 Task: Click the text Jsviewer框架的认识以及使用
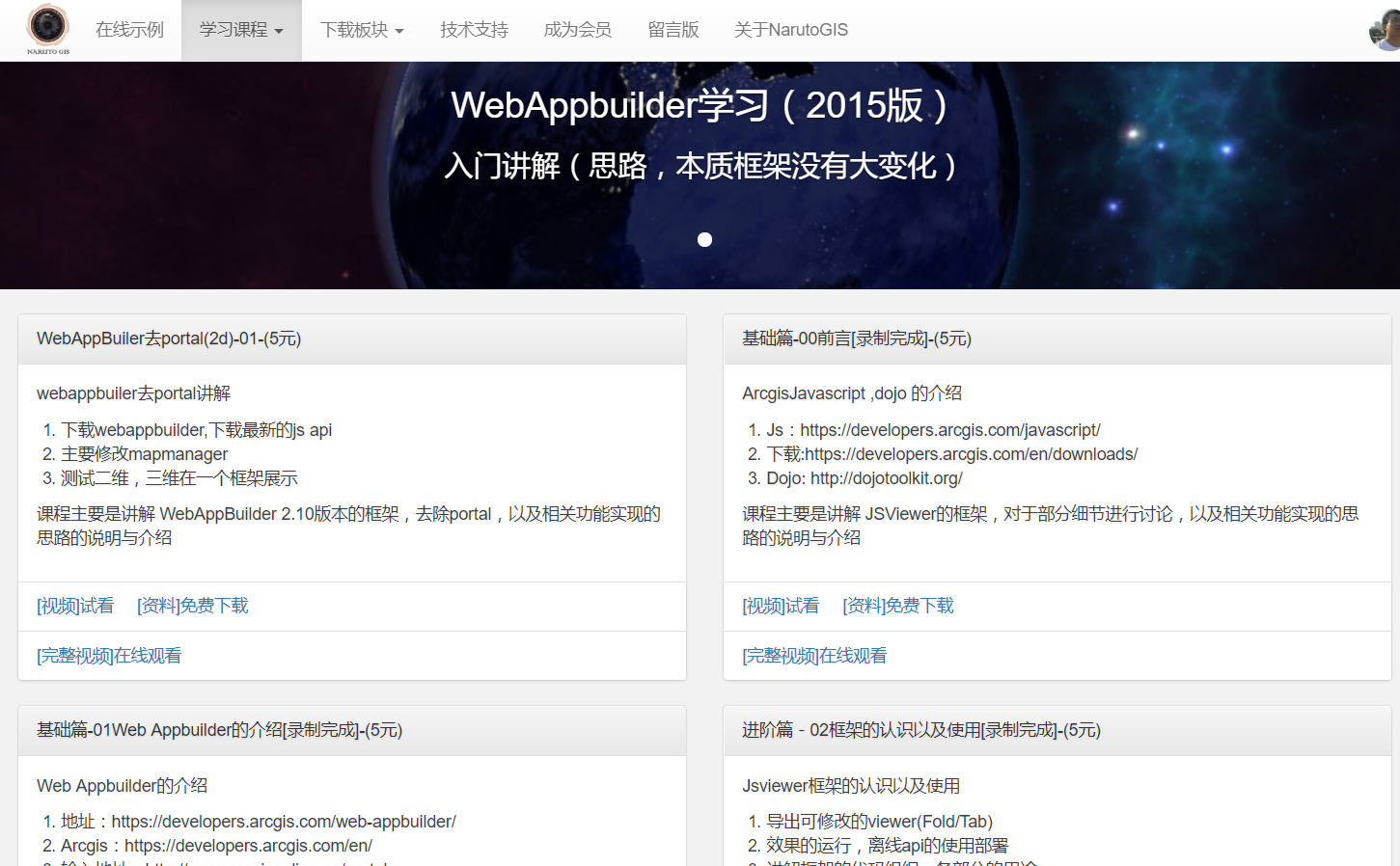[851, 786]
